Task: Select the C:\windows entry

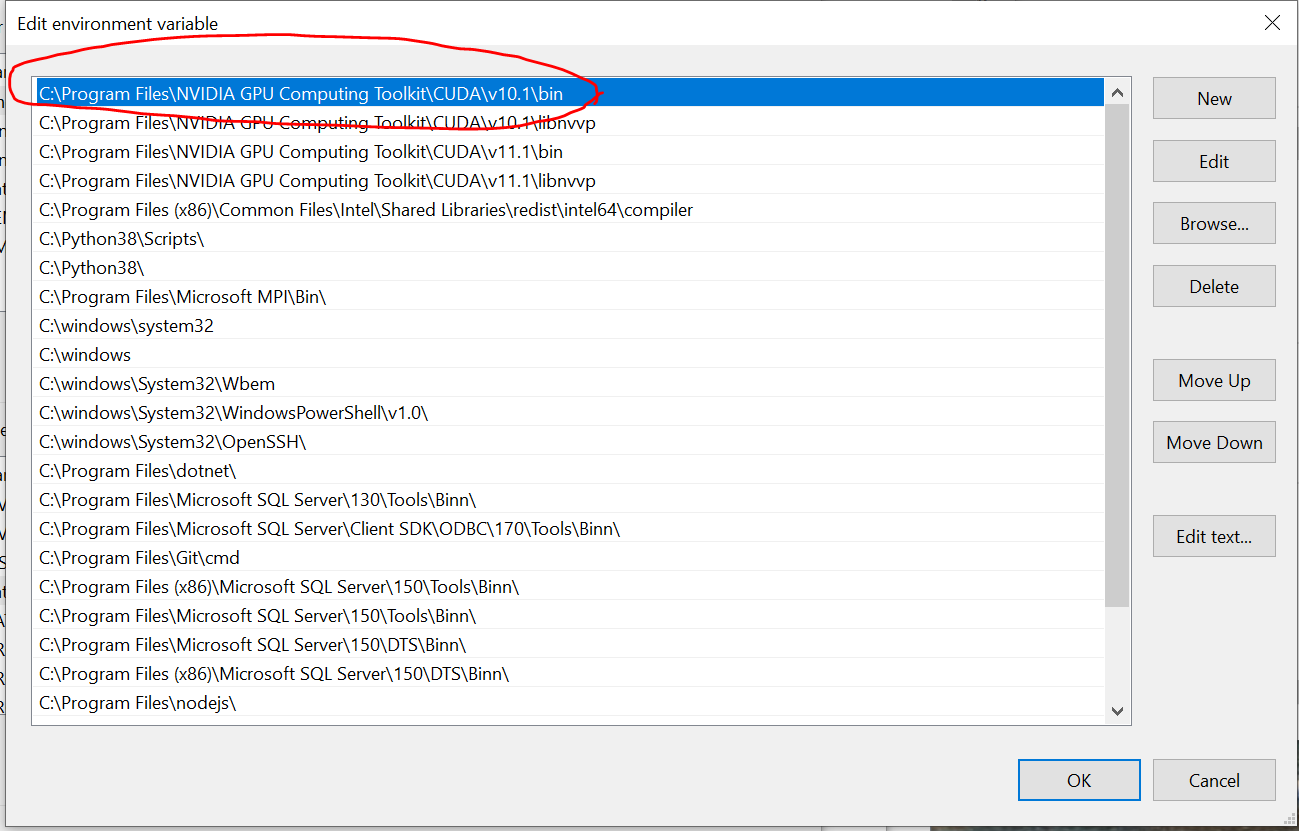Action: point(569,355)
